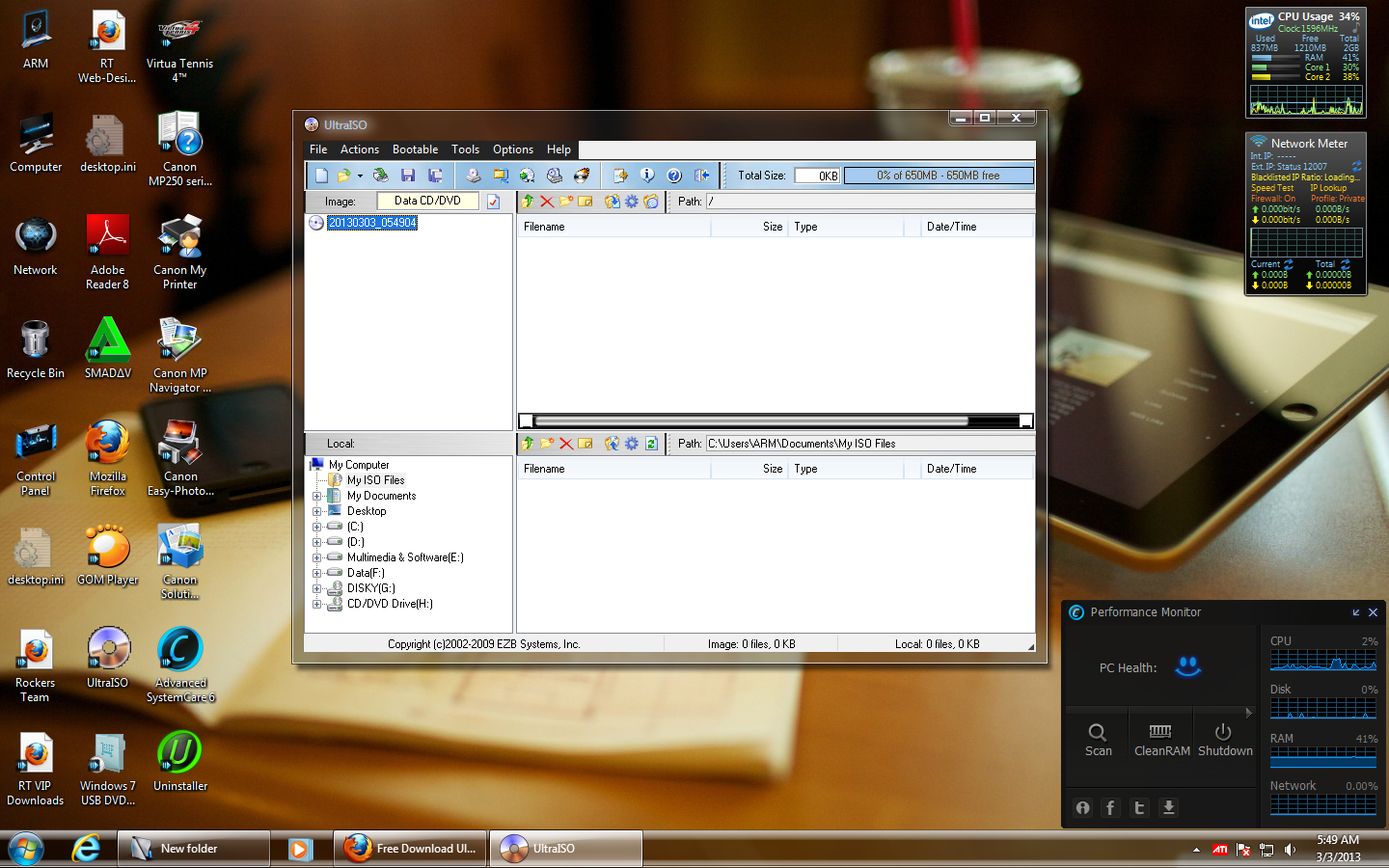Create a new ISO image with the New icon

click(x=321, y=176)
